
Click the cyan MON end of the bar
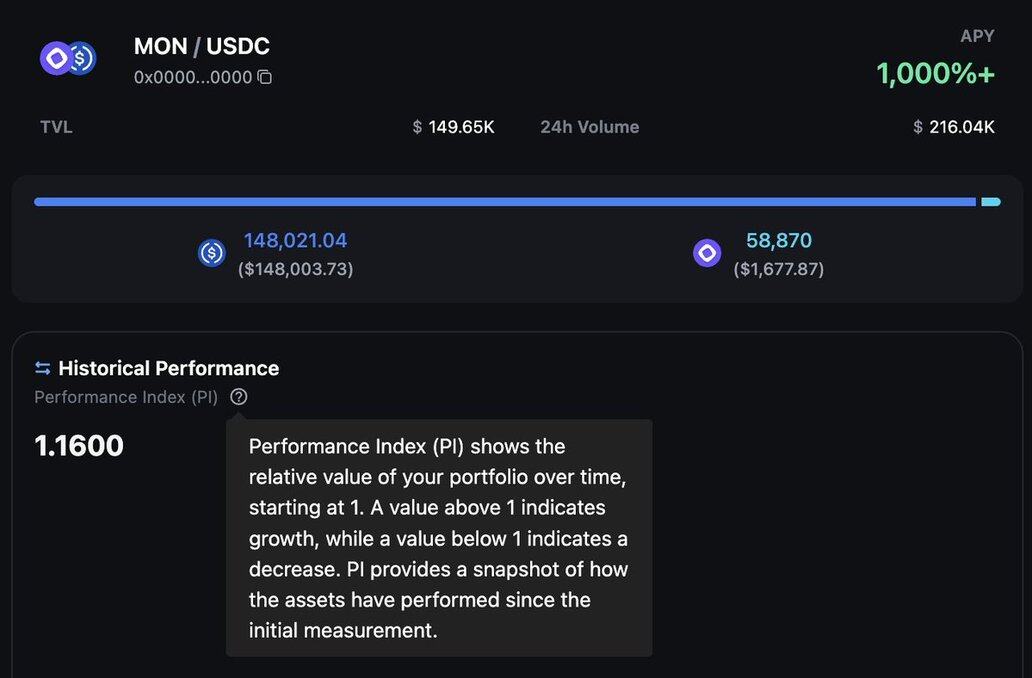click(990, 202)
